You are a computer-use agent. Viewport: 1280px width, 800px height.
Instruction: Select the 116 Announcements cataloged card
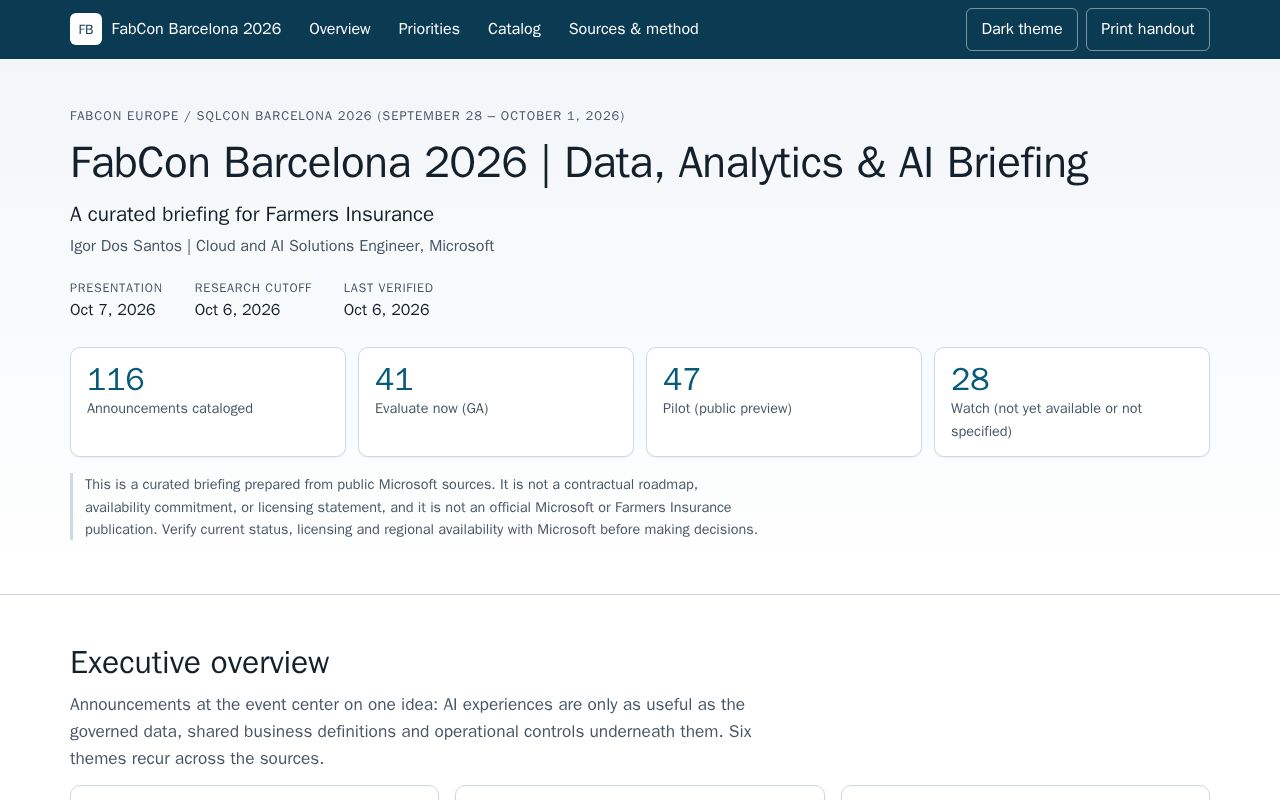[x=208, y=402]
